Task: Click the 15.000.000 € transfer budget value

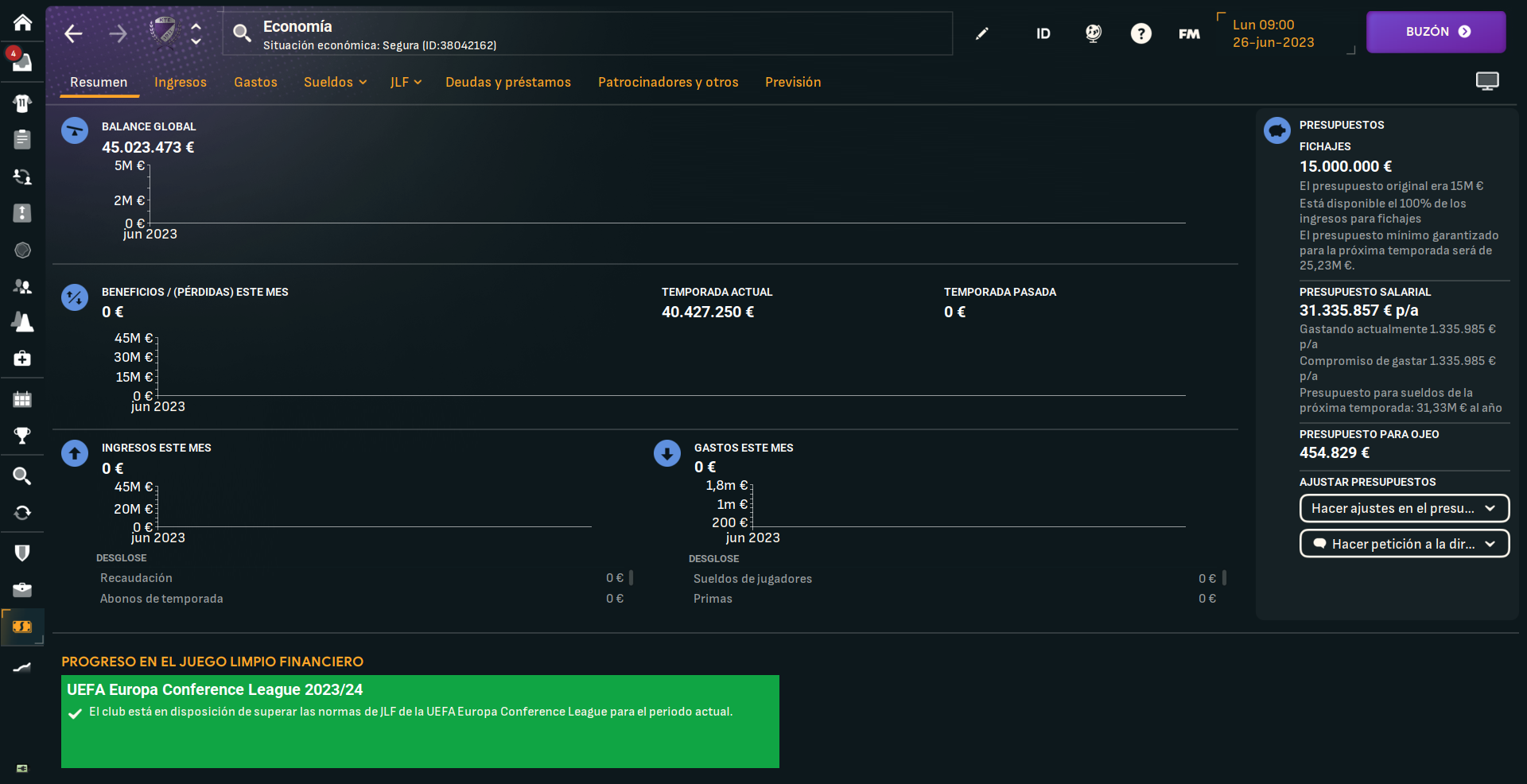Action: [x=1346, y=166]
